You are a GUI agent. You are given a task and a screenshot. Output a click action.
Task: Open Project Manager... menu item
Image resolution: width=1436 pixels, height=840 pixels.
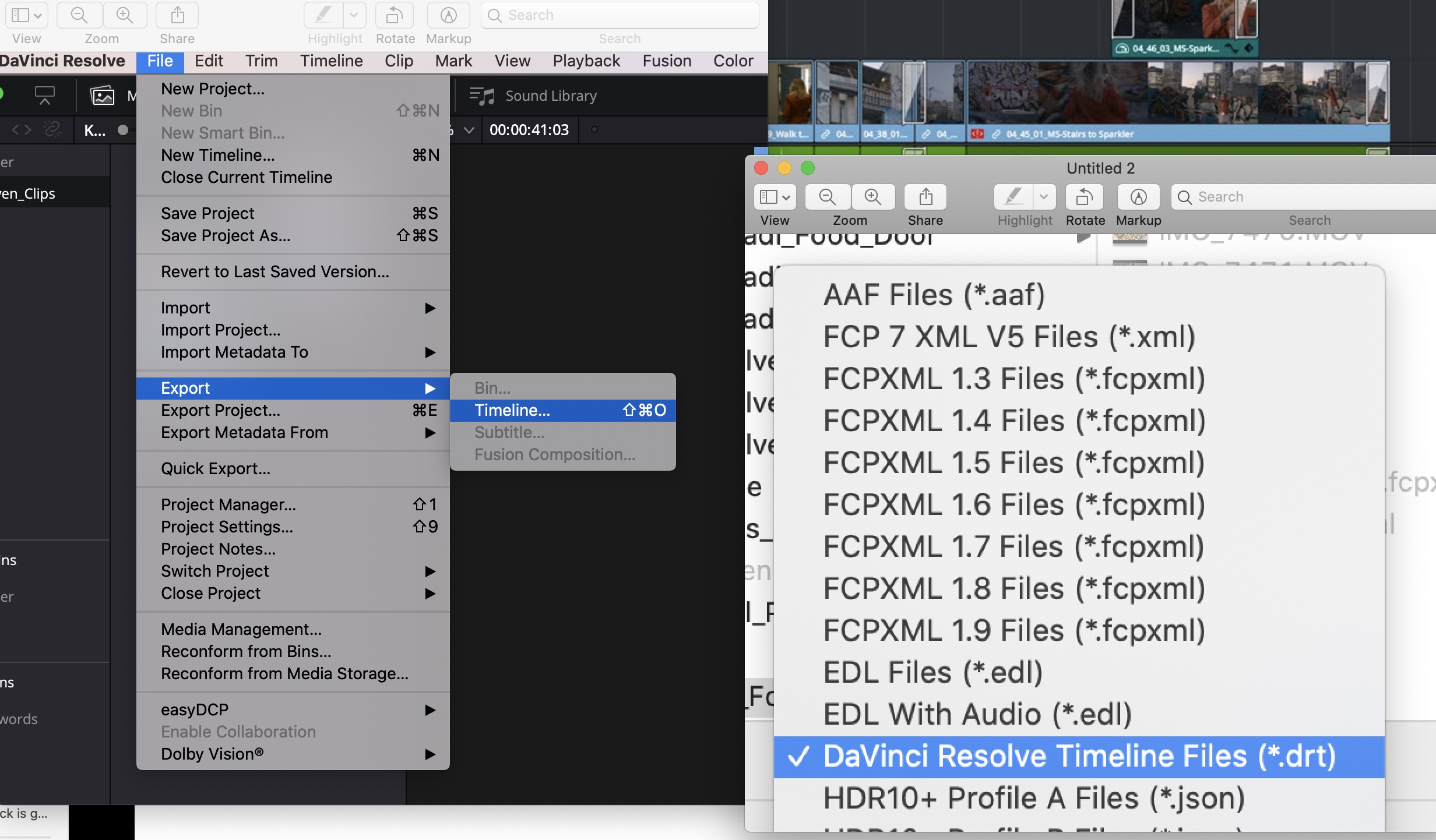(293, 504)
